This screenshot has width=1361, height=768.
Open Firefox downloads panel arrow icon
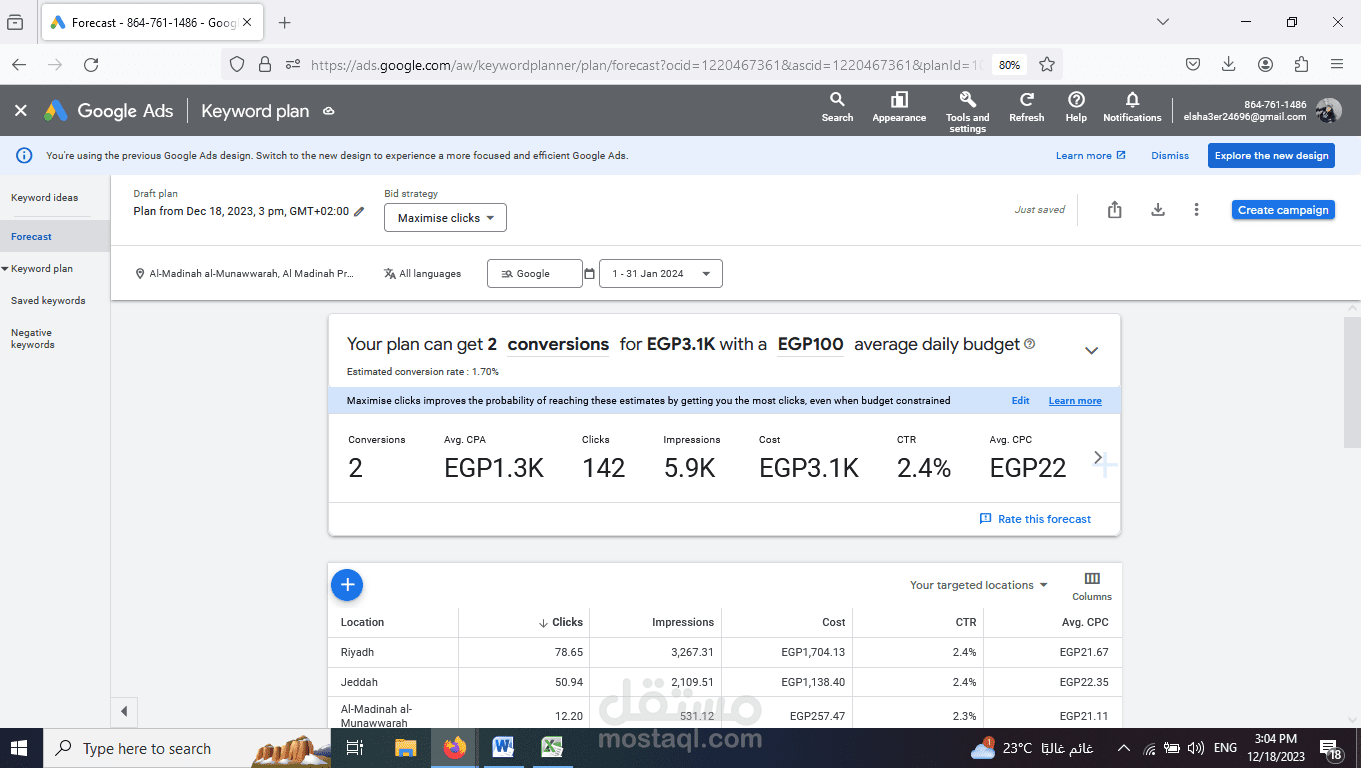coord(1229,64)
